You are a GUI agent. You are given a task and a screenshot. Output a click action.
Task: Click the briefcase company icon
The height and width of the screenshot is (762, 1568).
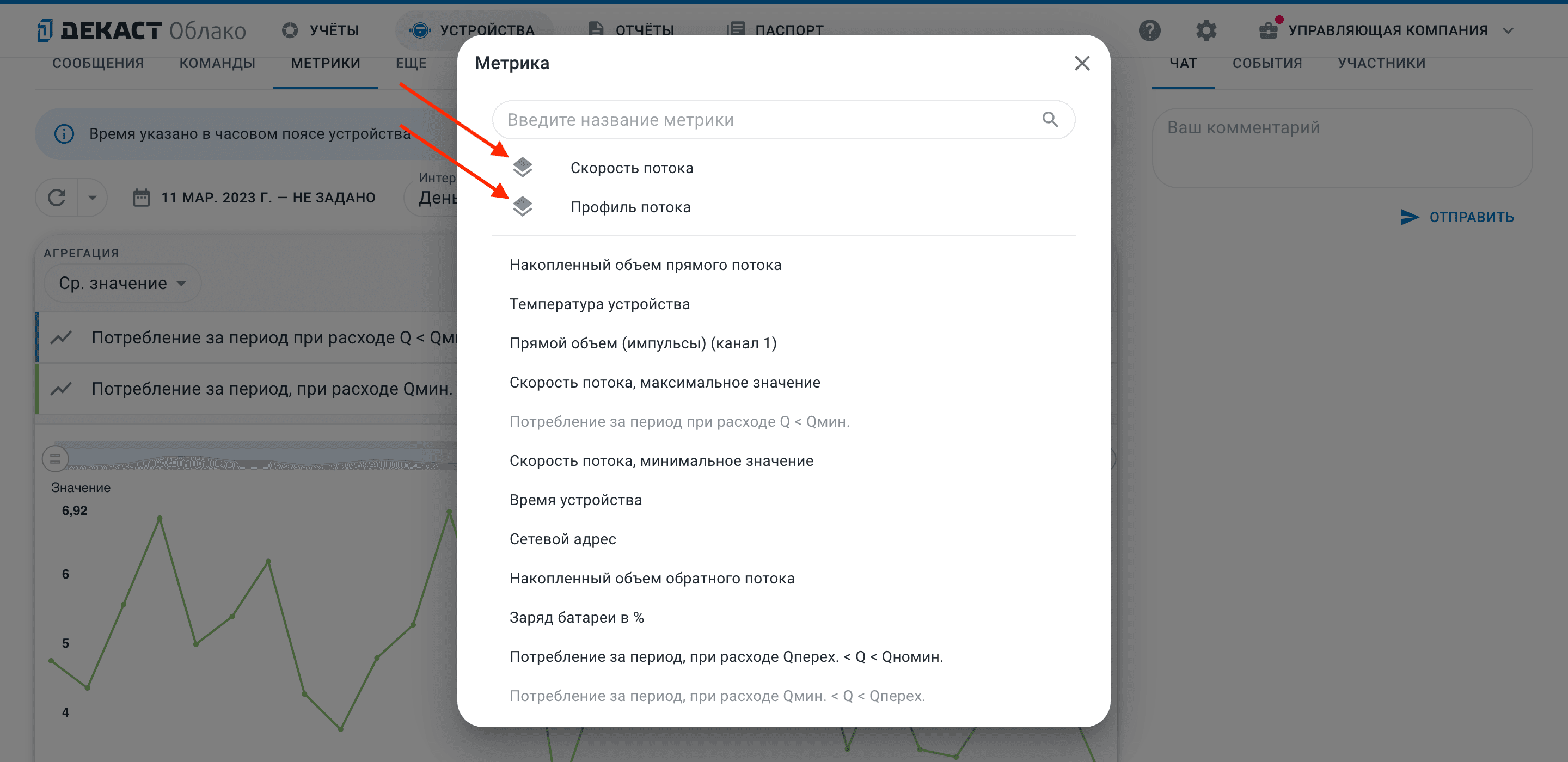pos(1269,30)
